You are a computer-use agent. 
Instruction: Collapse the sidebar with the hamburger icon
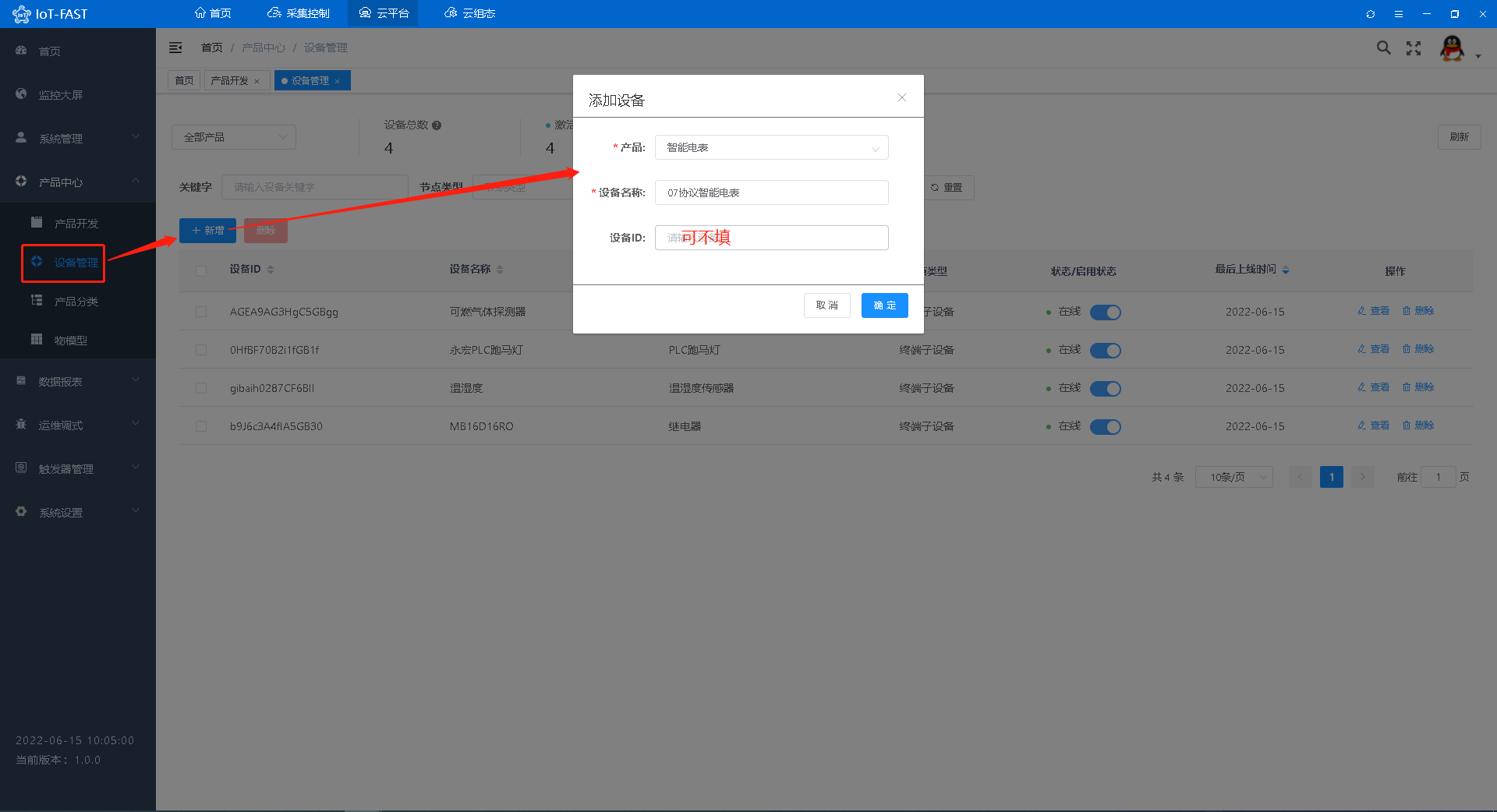pos(175,48)
